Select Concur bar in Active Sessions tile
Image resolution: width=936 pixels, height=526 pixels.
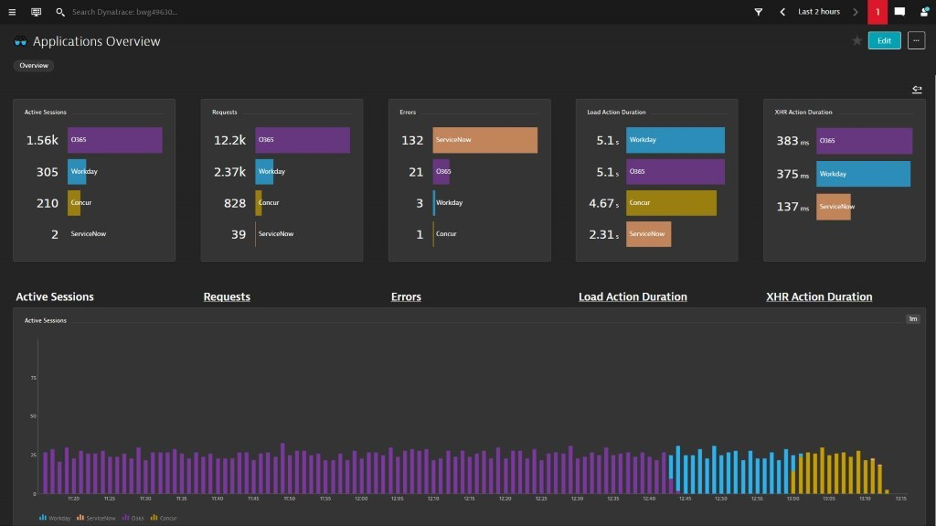tap(74, 202)
